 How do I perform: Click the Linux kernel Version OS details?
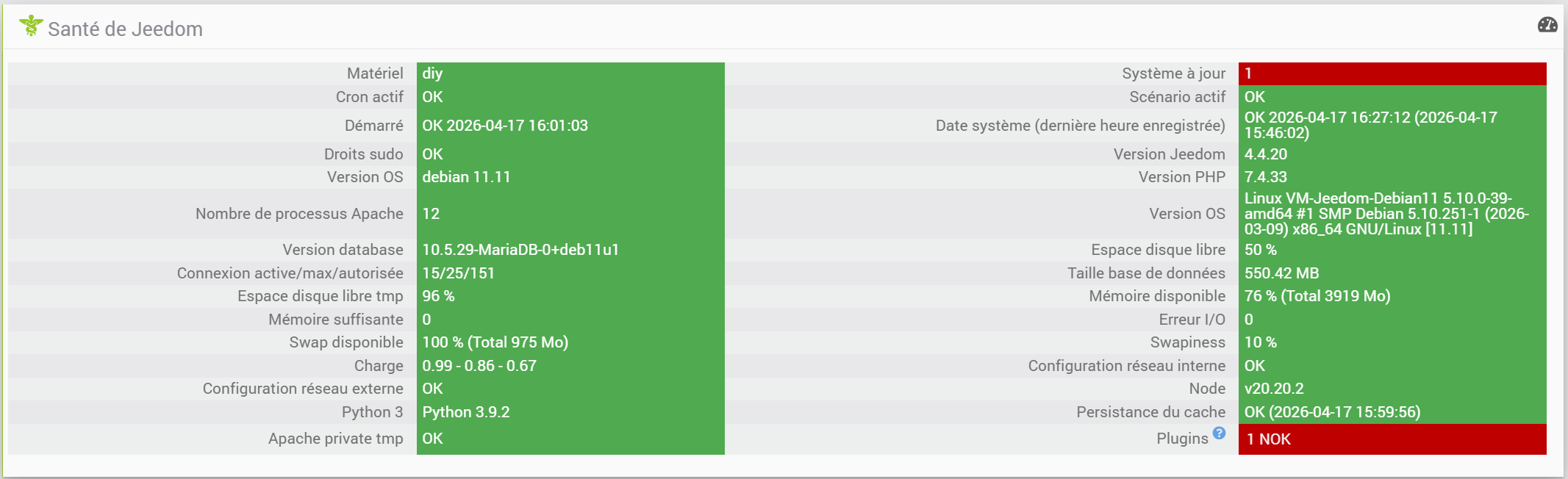tap(1386, 214)
